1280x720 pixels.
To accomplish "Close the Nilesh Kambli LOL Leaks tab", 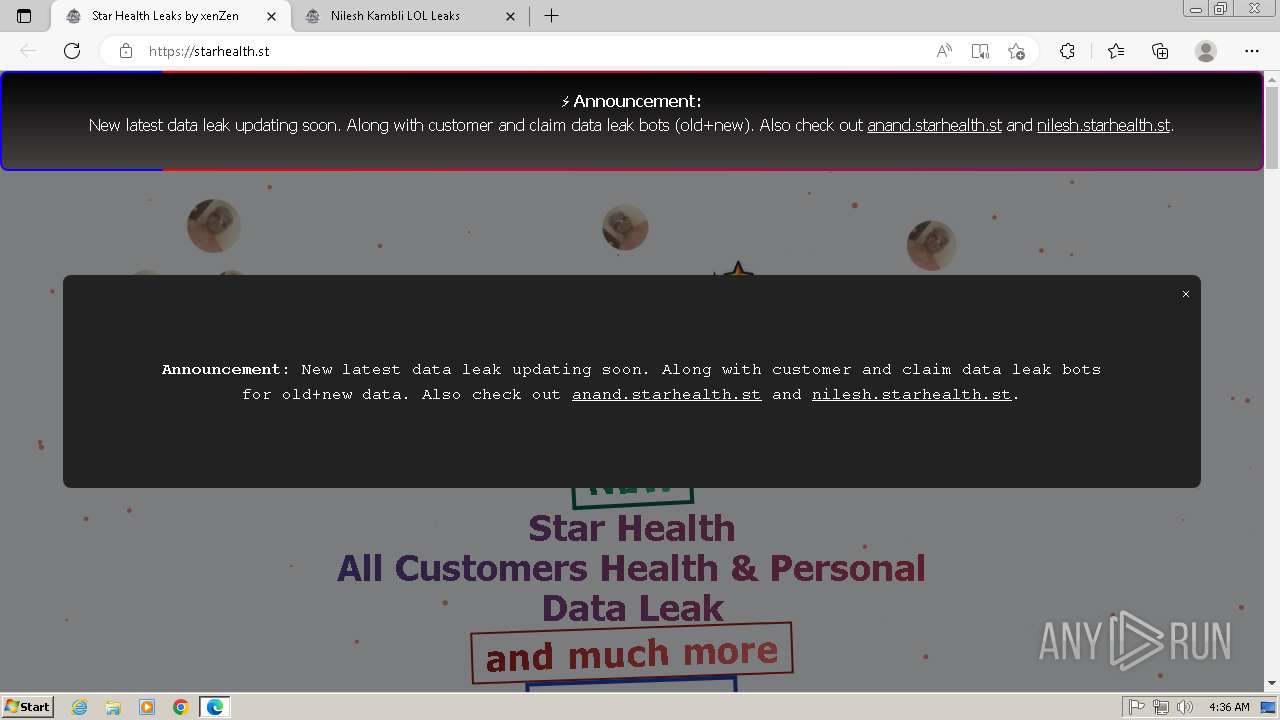I will [511, 16].
